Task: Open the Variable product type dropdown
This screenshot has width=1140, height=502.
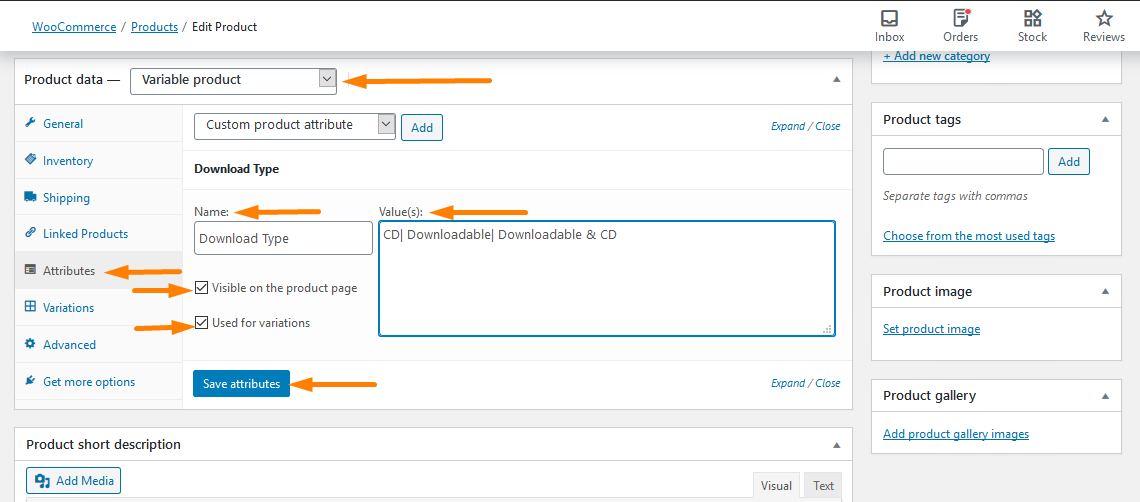Action: click(x=233, y=80)
